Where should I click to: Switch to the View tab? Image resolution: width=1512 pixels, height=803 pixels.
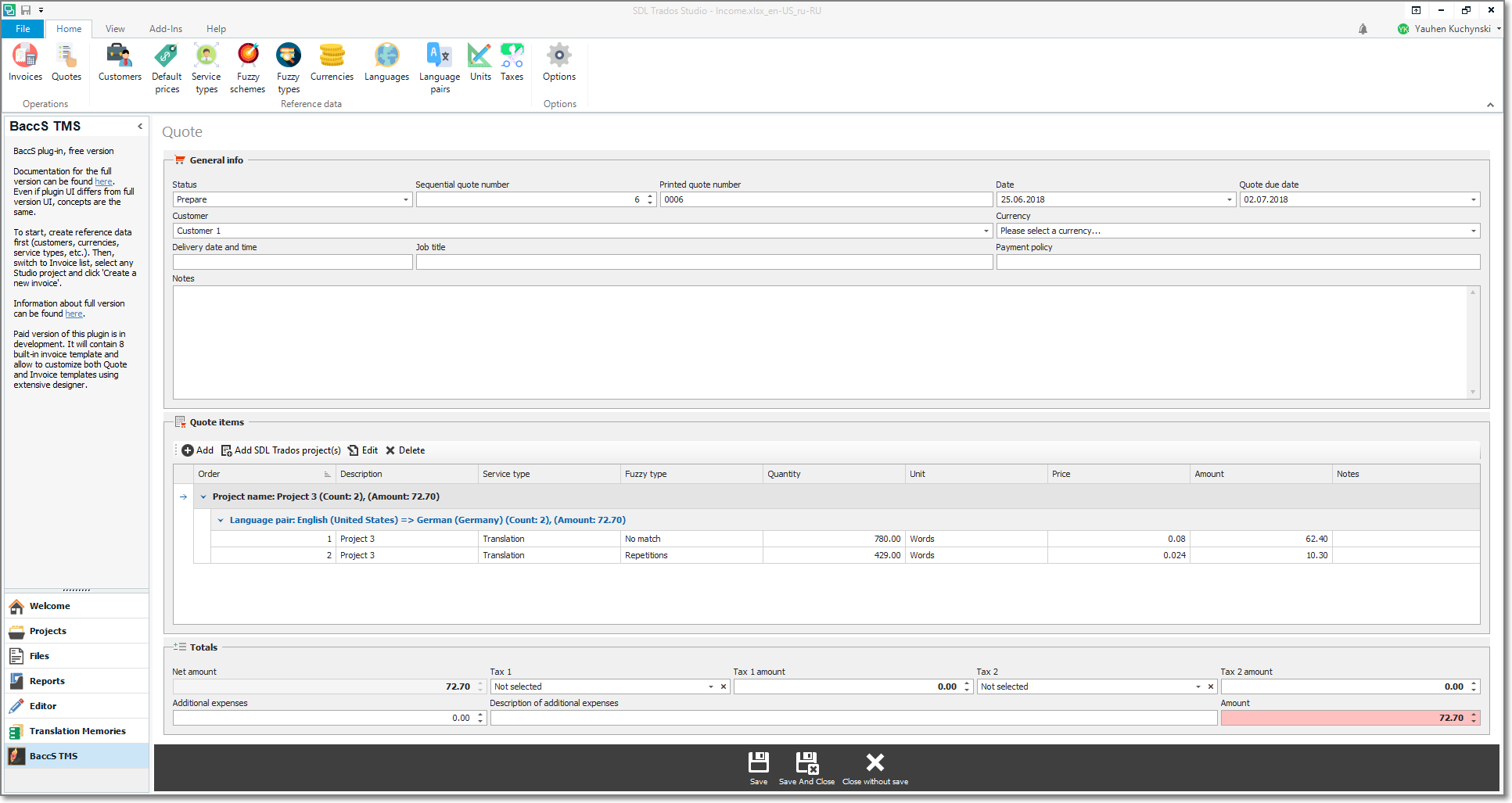click(x=115, y=29)
